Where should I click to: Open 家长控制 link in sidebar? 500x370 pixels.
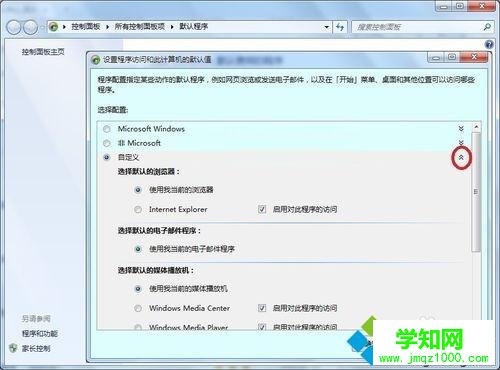click(36, 349)
